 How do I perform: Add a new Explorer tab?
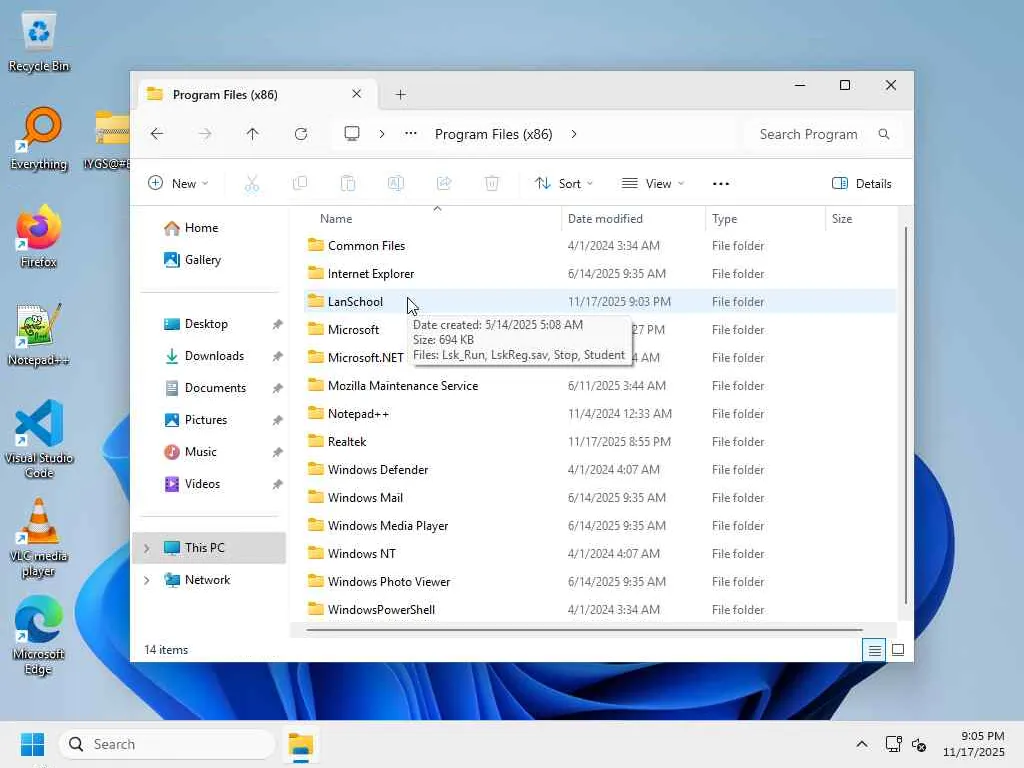[x=400, y=95]
